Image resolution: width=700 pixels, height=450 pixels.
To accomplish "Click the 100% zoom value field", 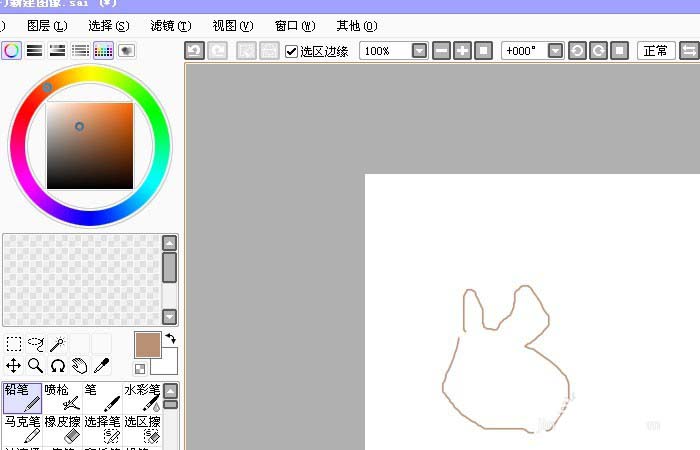I will 386,51.
